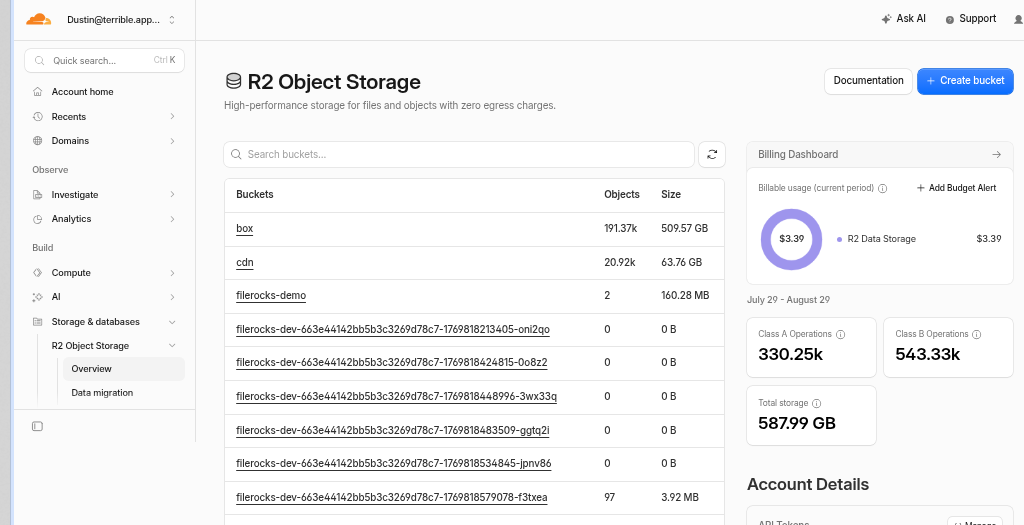Screen dimensions: 1024x525
Task: Open the Documentation button
Action: click(868, 81)
